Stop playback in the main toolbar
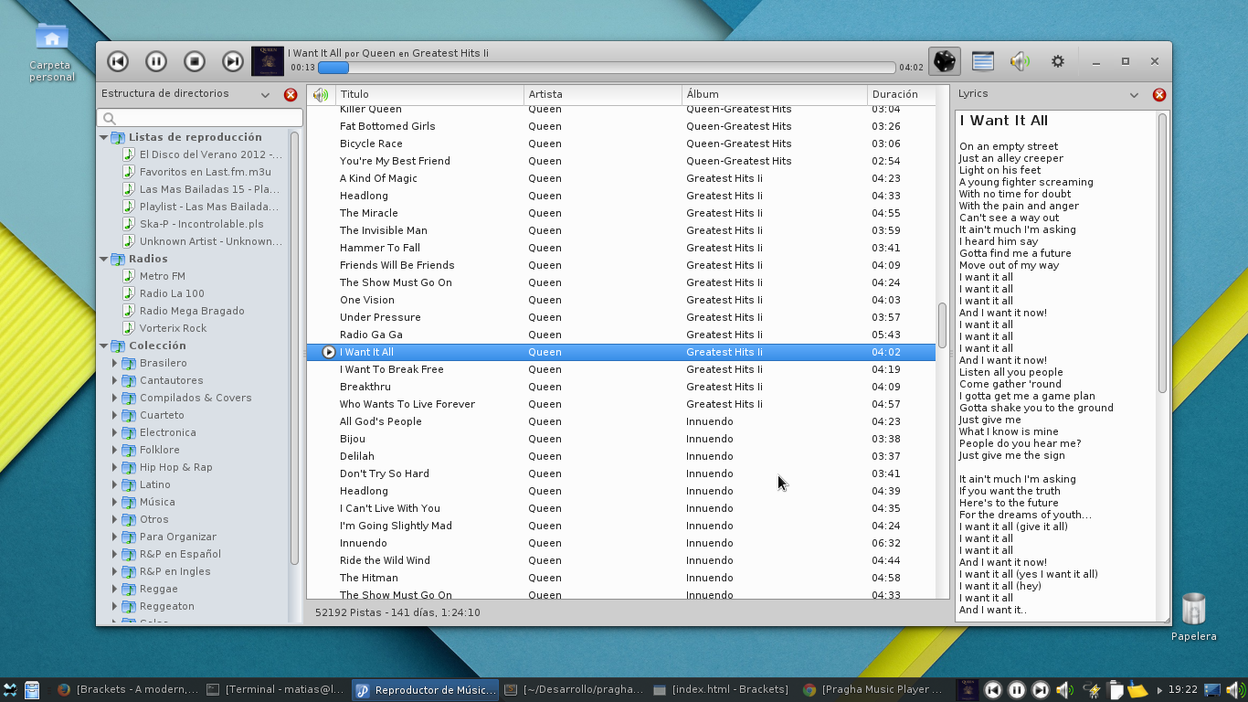This screenshot has width=1248, height=702. [194, 62]
